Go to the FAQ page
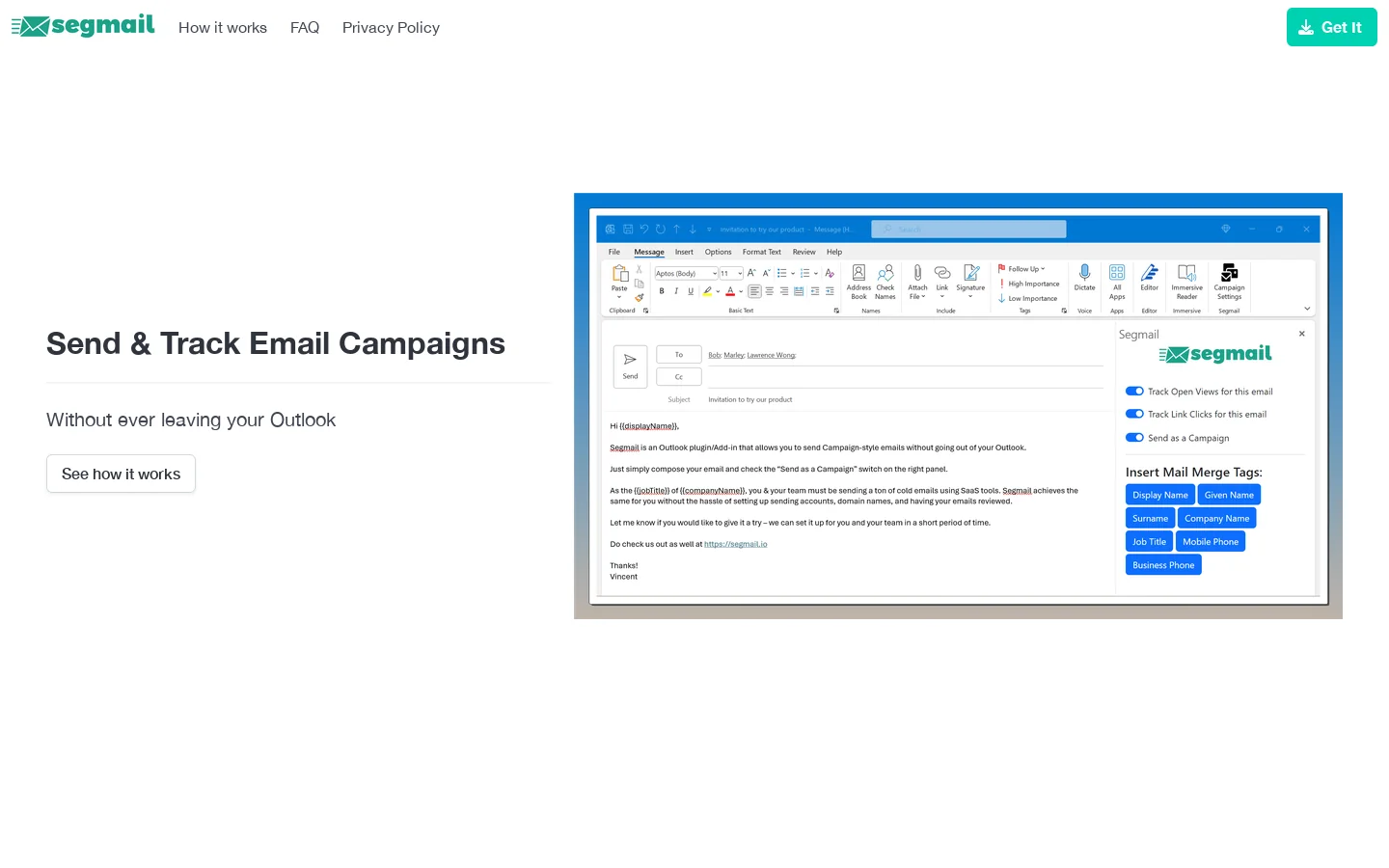The height and width of the screenshot is (868, 1389). tap(305, 28)
